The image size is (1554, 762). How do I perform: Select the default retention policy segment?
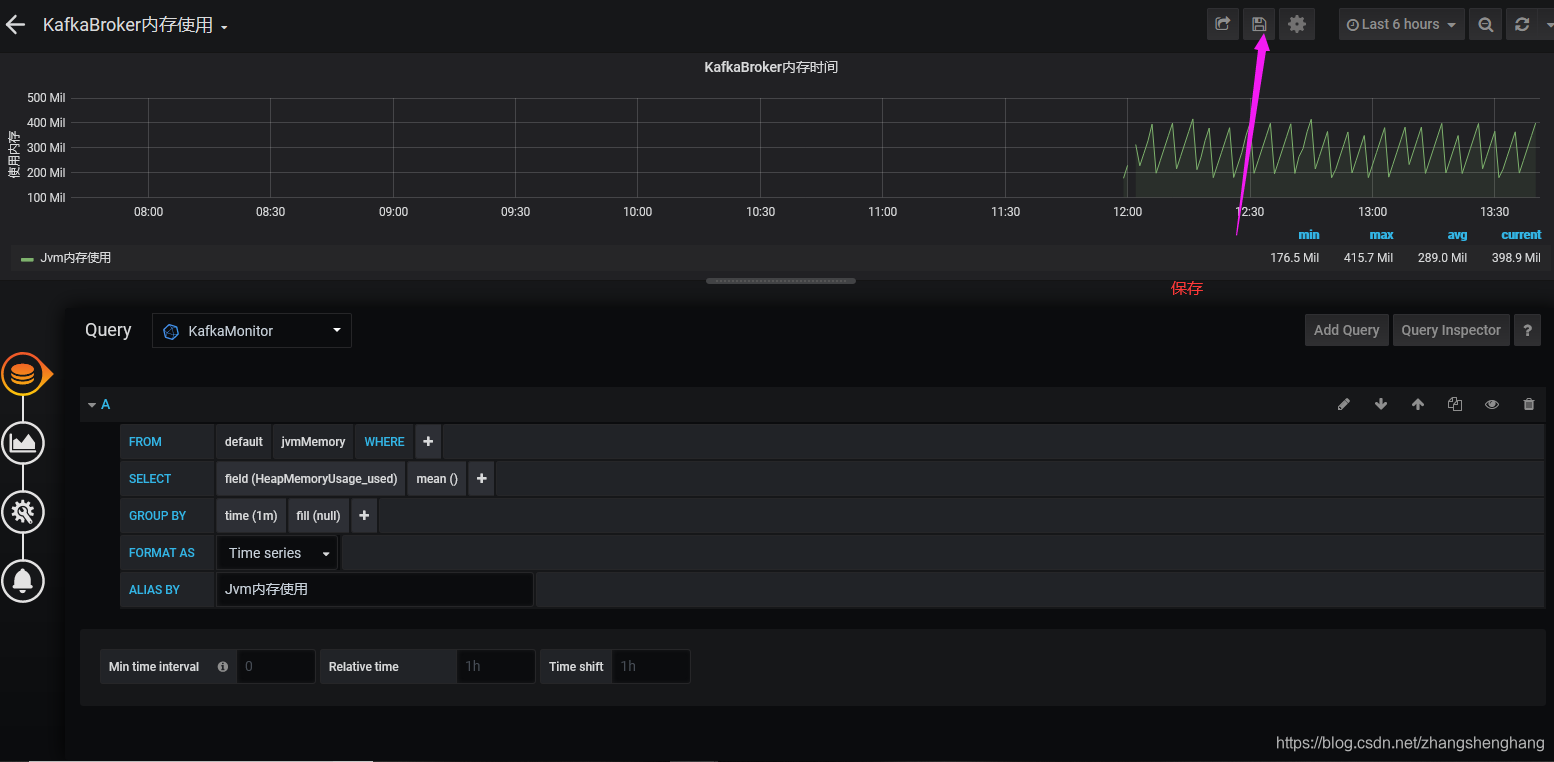coord(243,441)
